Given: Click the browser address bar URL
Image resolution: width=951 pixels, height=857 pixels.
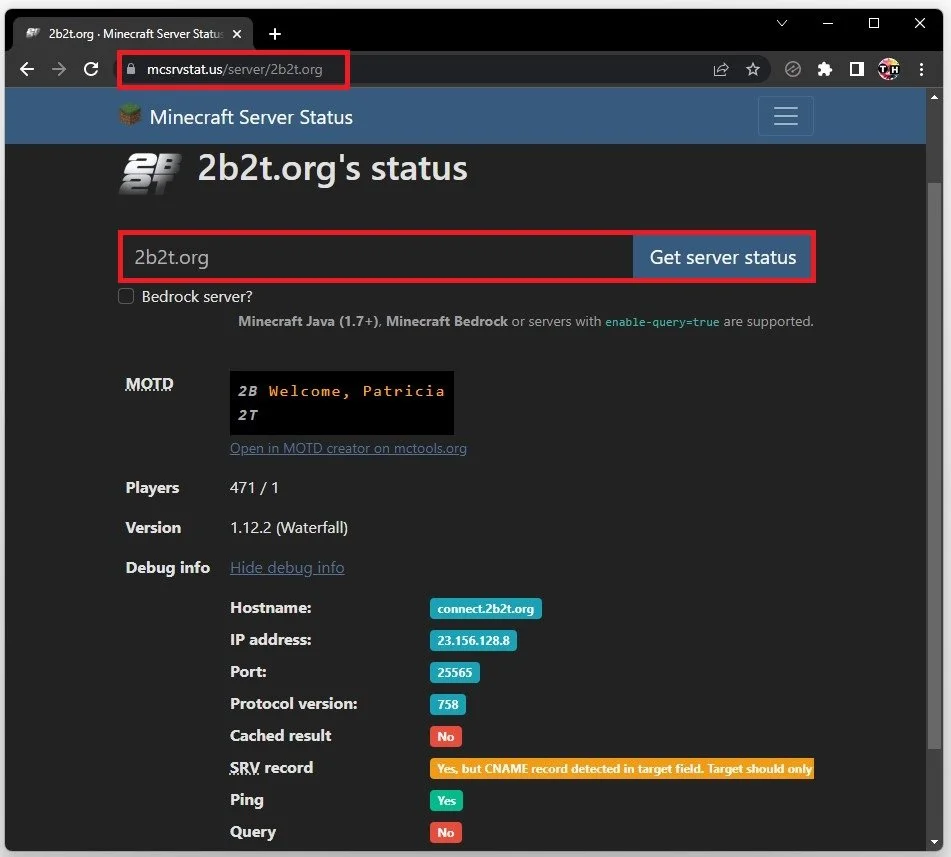Looking at the screenshot, I should coord(234,69).
